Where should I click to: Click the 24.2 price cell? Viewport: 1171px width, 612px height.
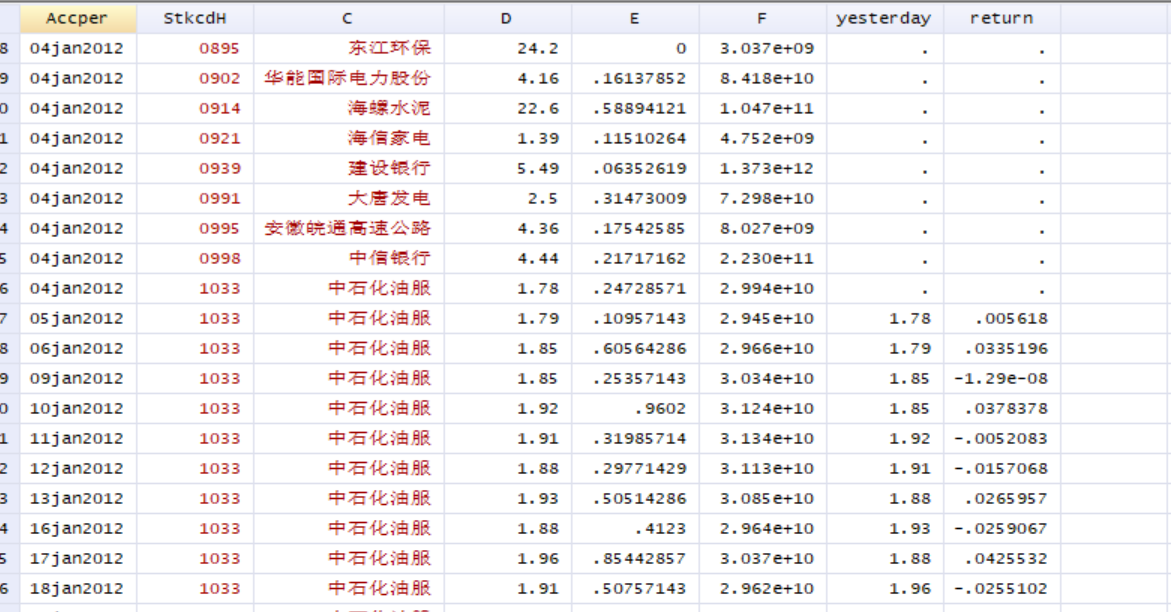tap(507, 49)
